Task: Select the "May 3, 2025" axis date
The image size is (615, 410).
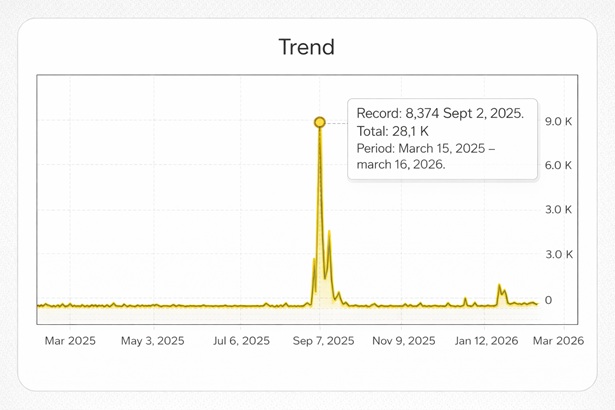Action: 152,341
